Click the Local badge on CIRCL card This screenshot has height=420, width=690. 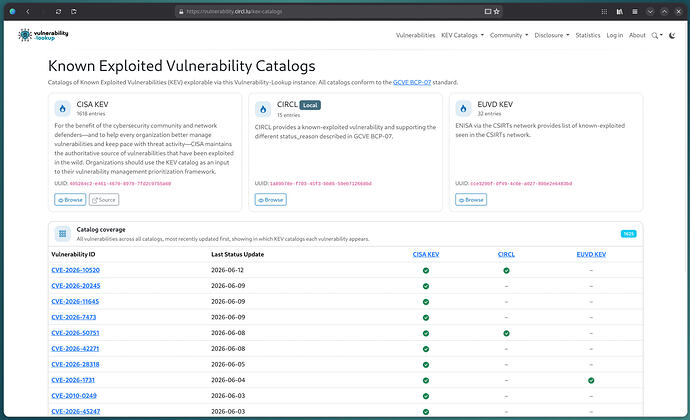[x=310, y=105]
